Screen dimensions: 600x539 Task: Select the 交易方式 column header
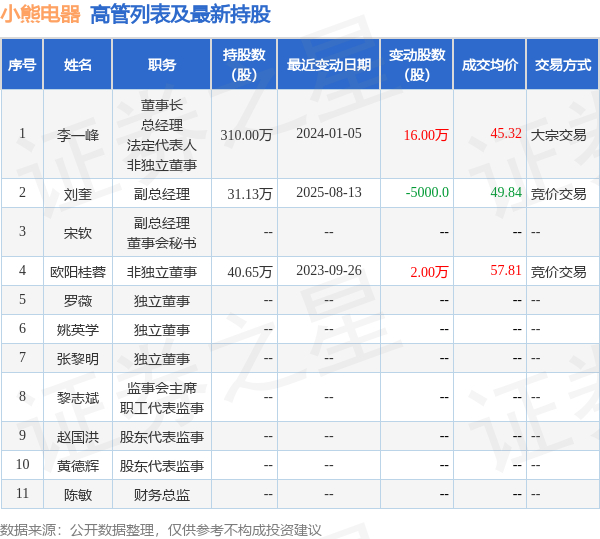coord(563,65)
